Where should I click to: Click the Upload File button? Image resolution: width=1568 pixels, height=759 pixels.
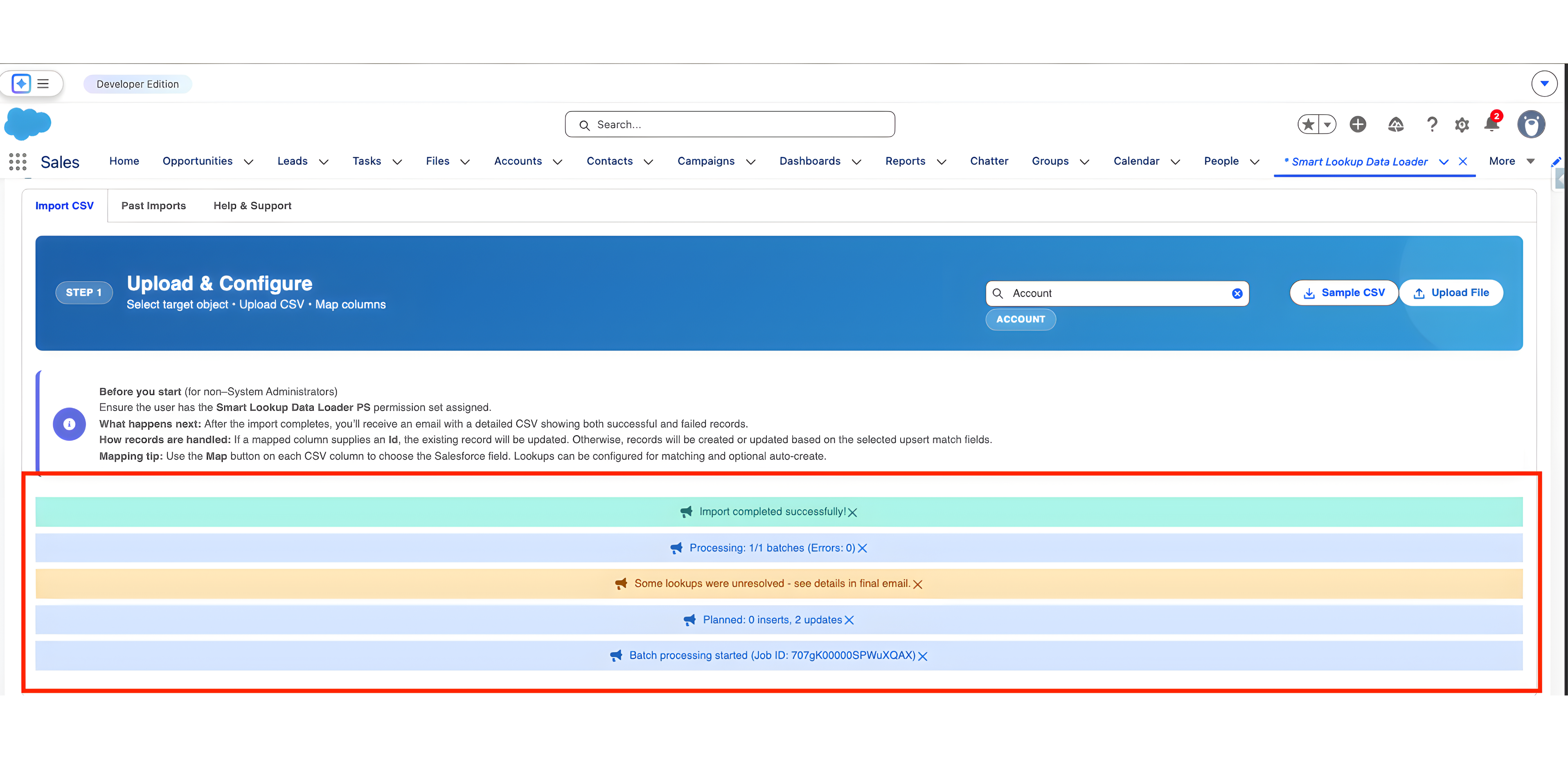pyautogui.click(x=1451, y=292)
